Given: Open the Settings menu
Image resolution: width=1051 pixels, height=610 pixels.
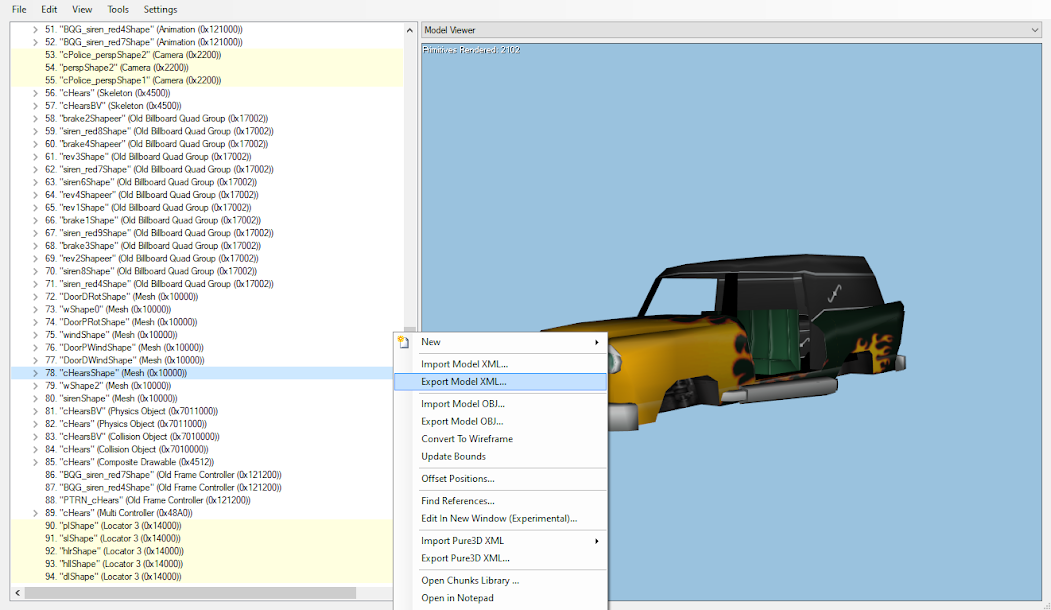Looking at the screenshot, I should coord(160,9).
